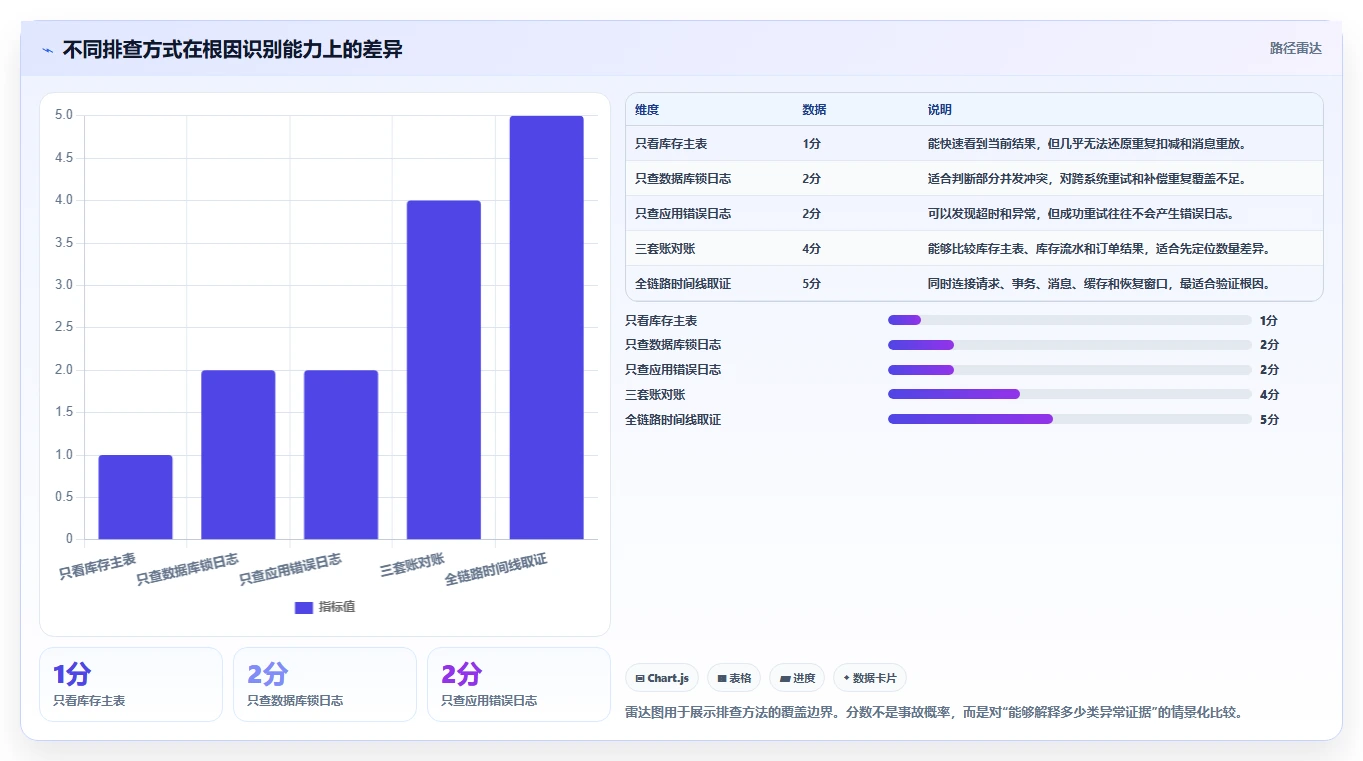
Task: Click the description starting 能够比较库存主表
Action: click(1099, 249)
